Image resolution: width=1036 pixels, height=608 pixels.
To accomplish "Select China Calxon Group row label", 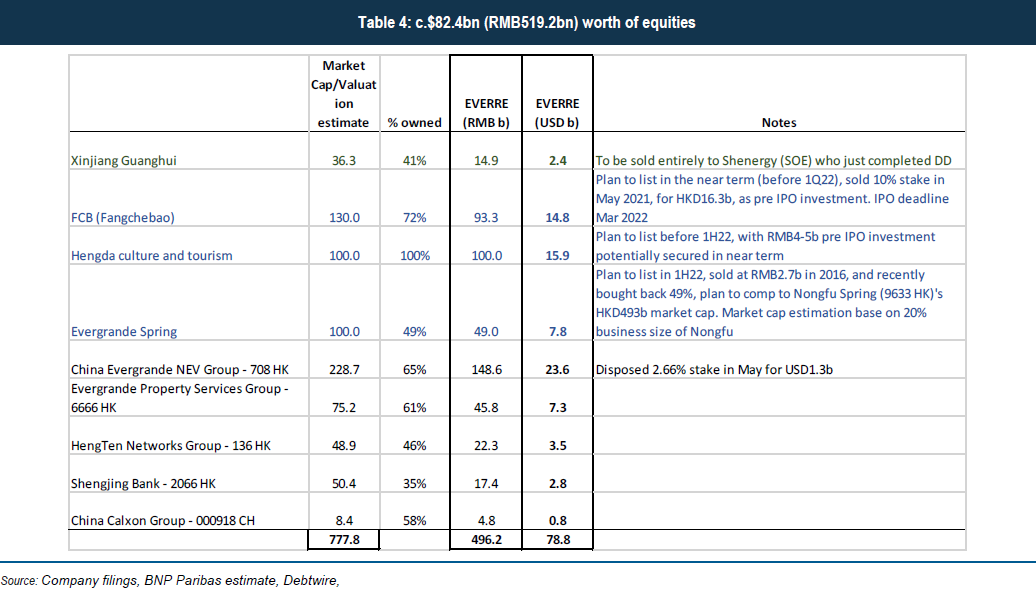I will (x=163, y=521).
